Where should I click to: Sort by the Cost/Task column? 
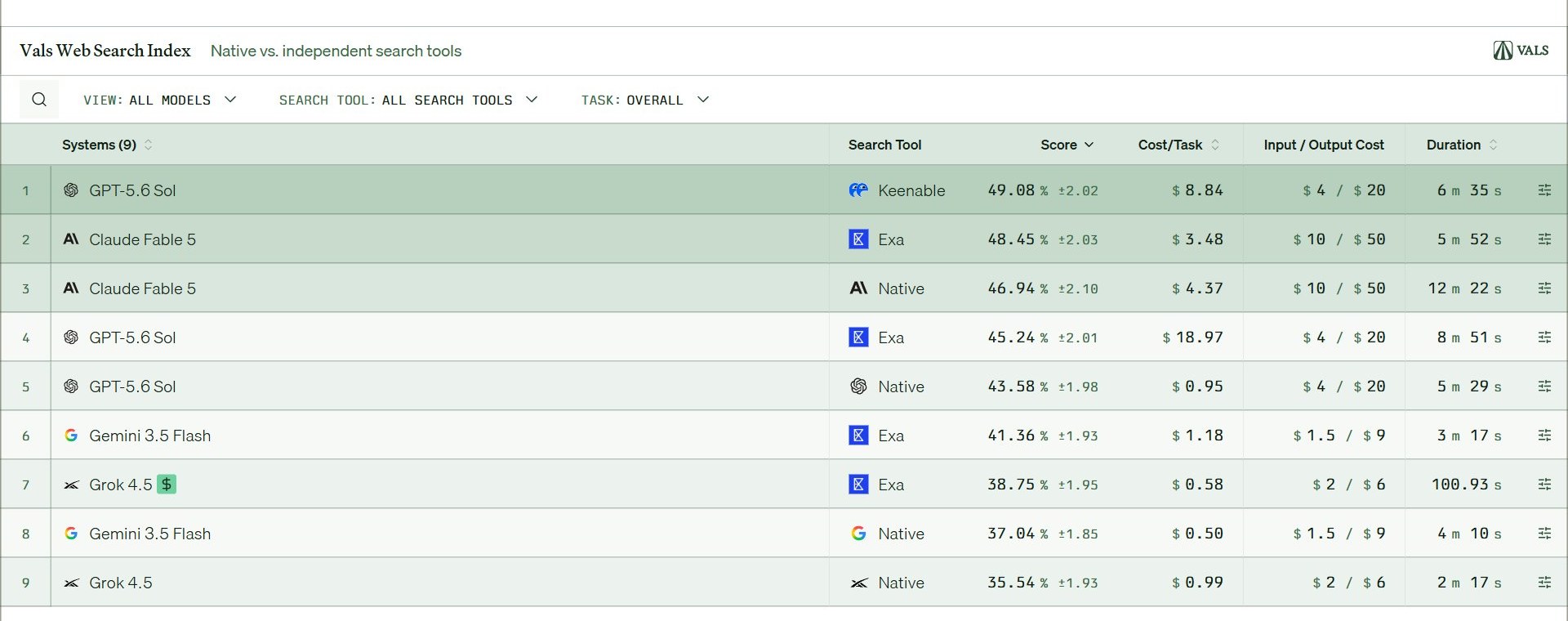coord(1178,145)
